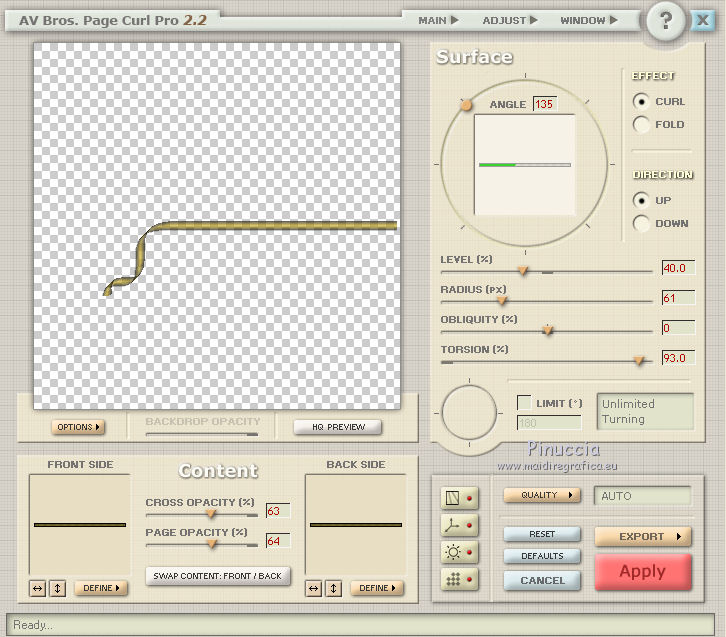Open the EXPORT dropdown button
This screenshot has width=726, height=637.
pos(643,537)
